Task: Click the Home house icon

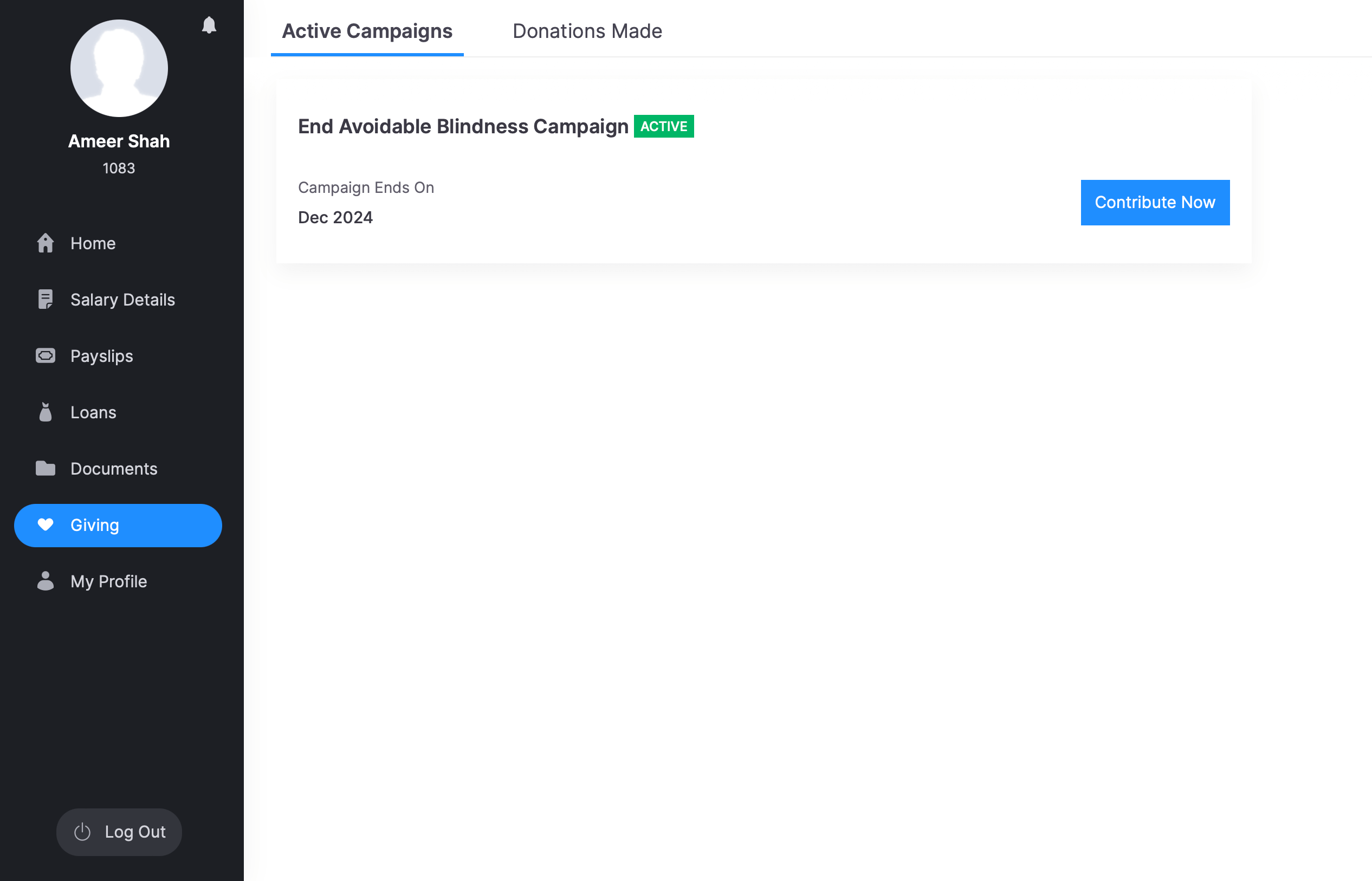Action: coord(45,243)
